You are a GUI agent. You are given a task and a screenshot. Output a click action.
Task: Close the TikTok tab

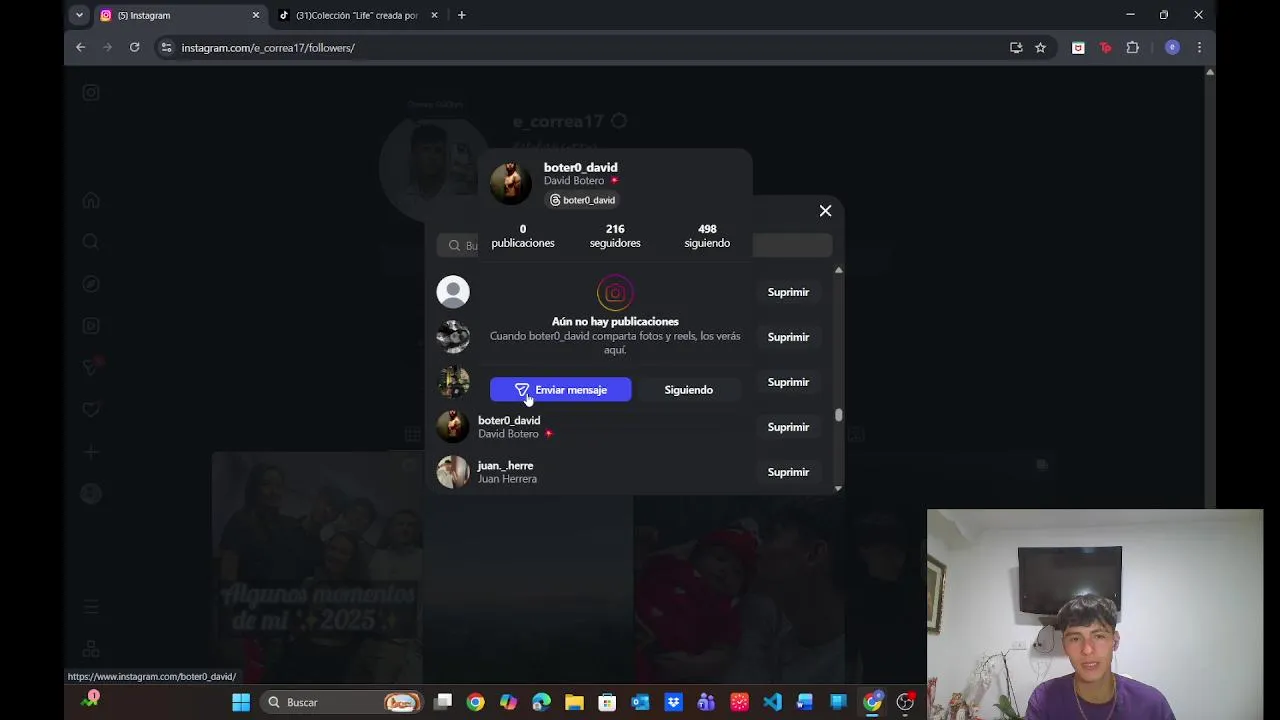click(x=434, y=15)
